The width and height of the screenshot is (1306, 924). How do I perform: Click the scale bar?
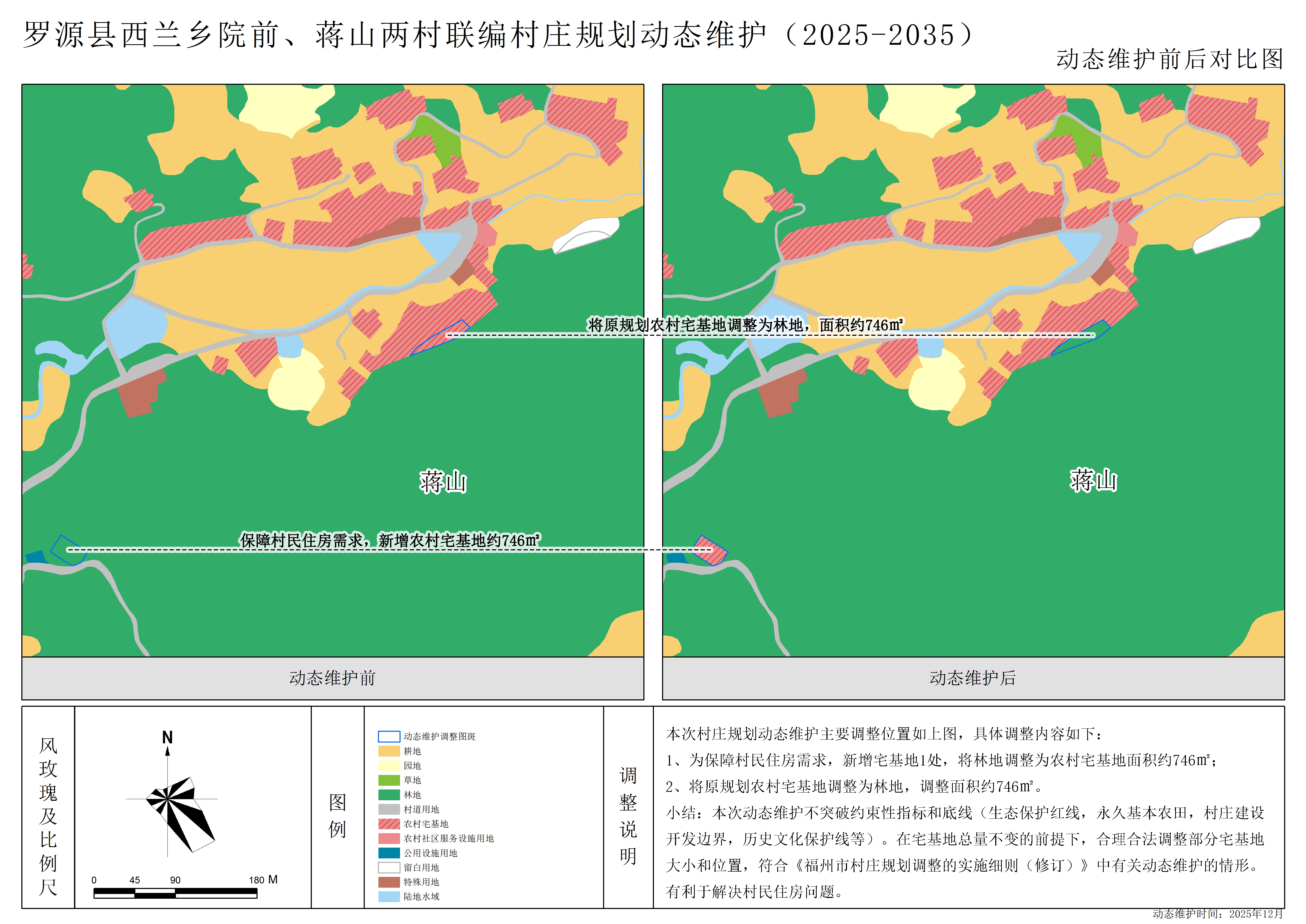pyautogui.click(x=175, y=893)
